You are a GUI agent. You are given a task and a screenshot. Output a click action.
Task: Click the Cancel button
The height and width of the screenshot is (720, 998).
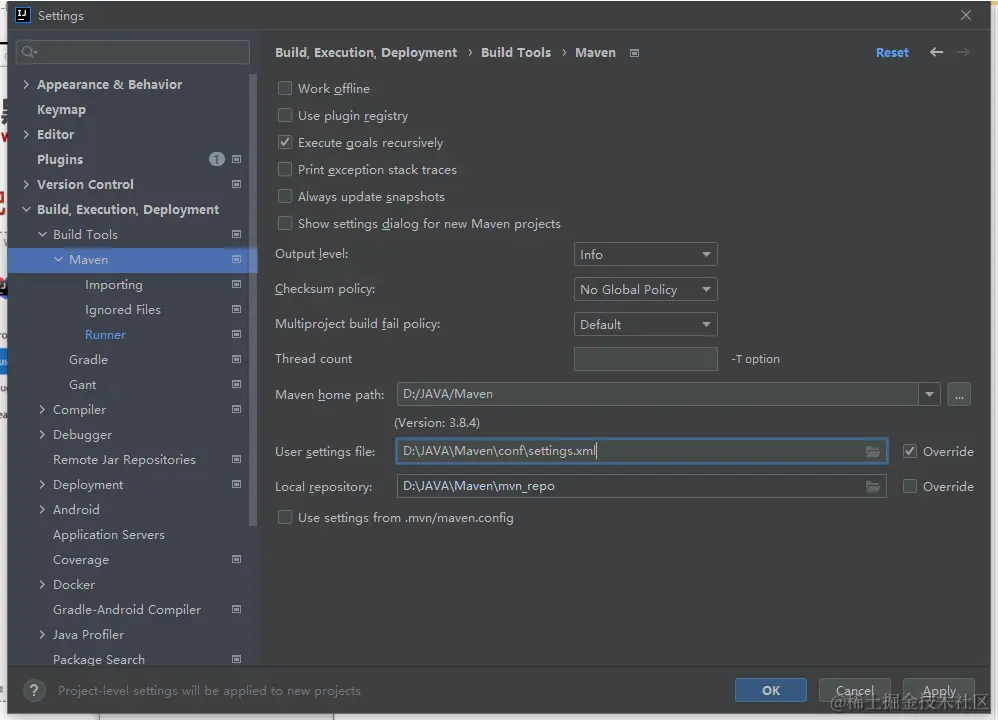(854, 690)
